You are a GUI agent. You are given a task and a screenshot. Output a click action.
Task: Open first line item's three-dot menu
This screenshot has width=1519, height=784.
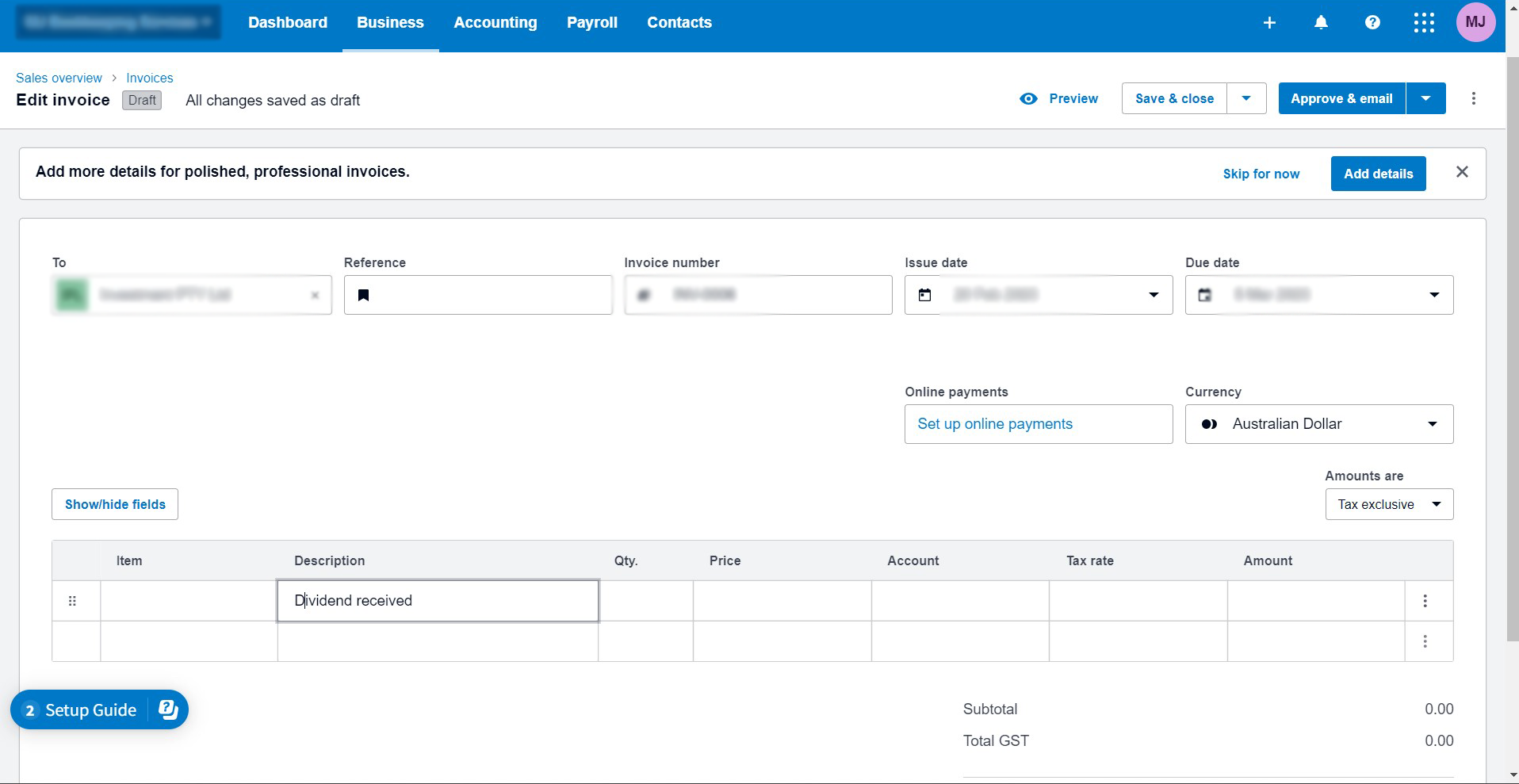coord(1425,601)
